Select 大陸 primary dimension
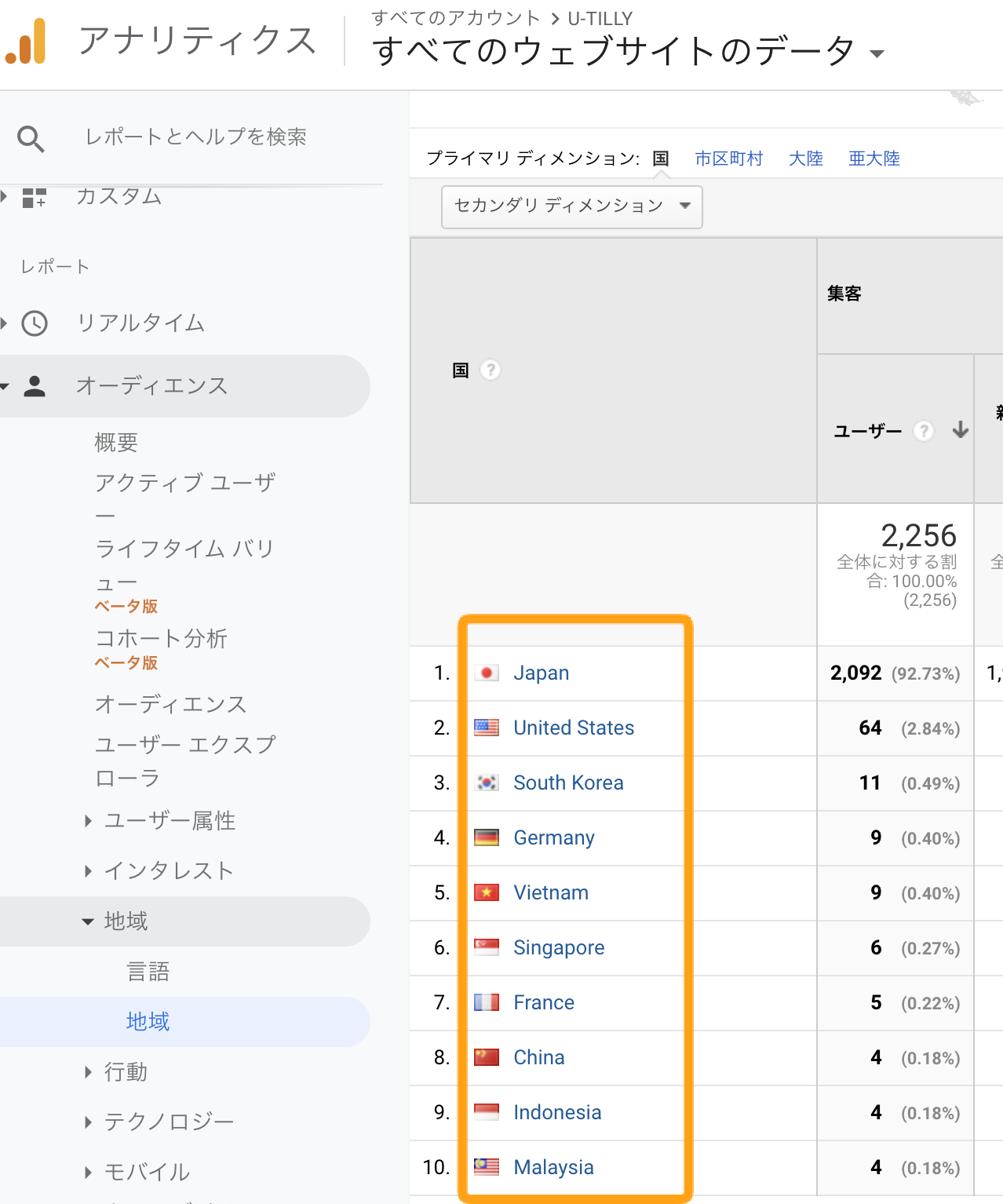Image resolution: width=1003 pixels, height=1204 pixels. click(x=806, y=159)
